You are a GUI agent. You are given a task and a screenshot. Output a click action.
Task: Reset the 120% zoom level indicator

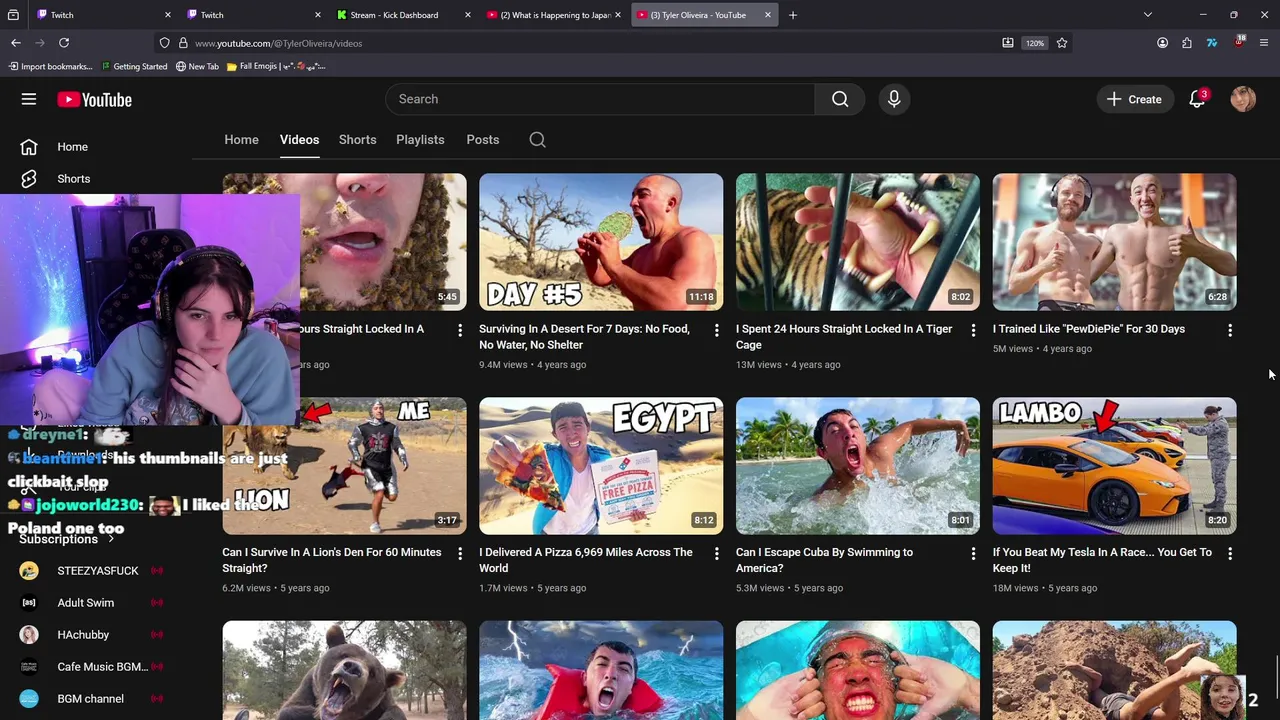point(1035,43)
